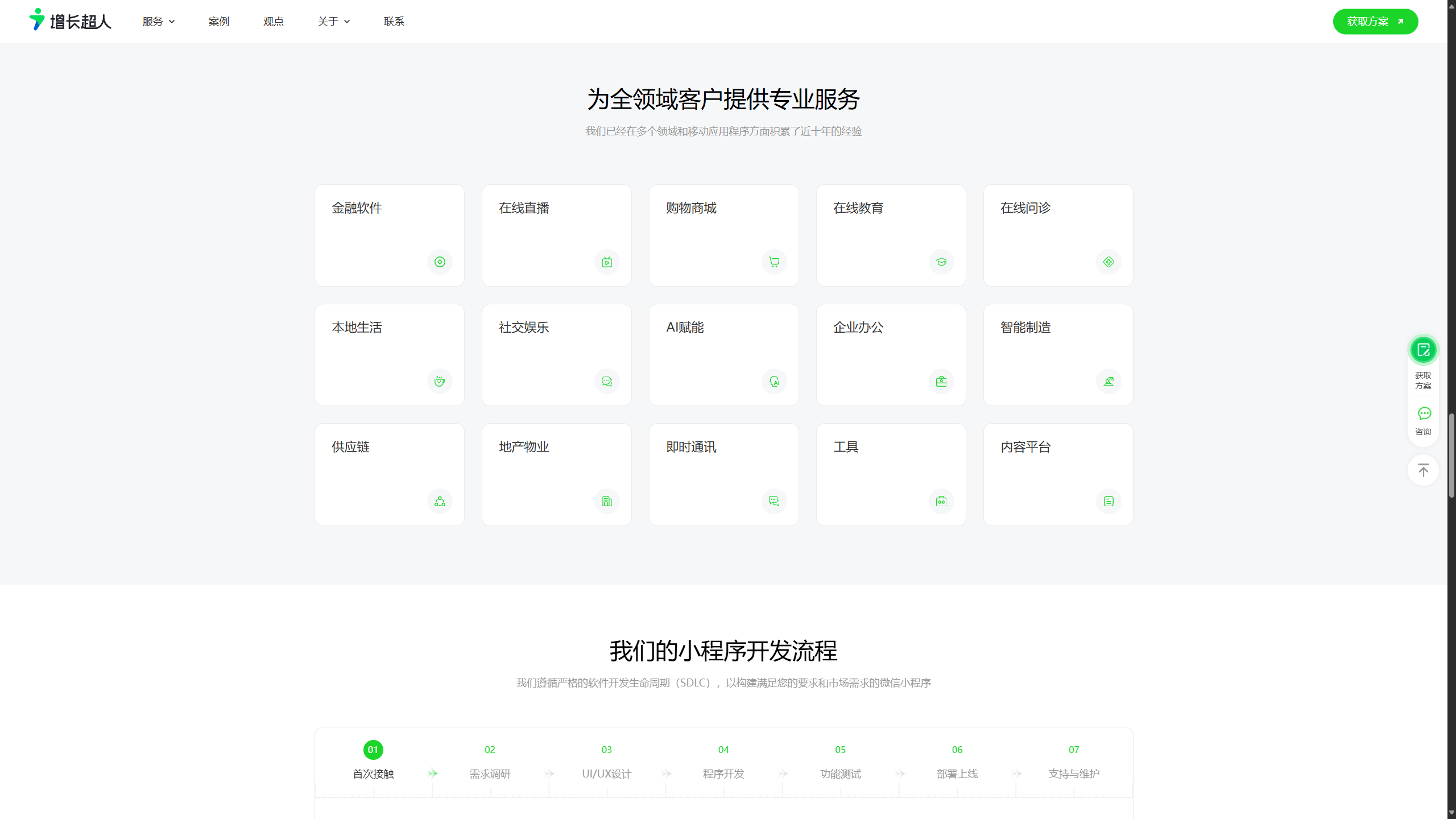Click the building icon in 地产物业 card
The width and height of the screenshot is (1456, 819).
(607, 502)
